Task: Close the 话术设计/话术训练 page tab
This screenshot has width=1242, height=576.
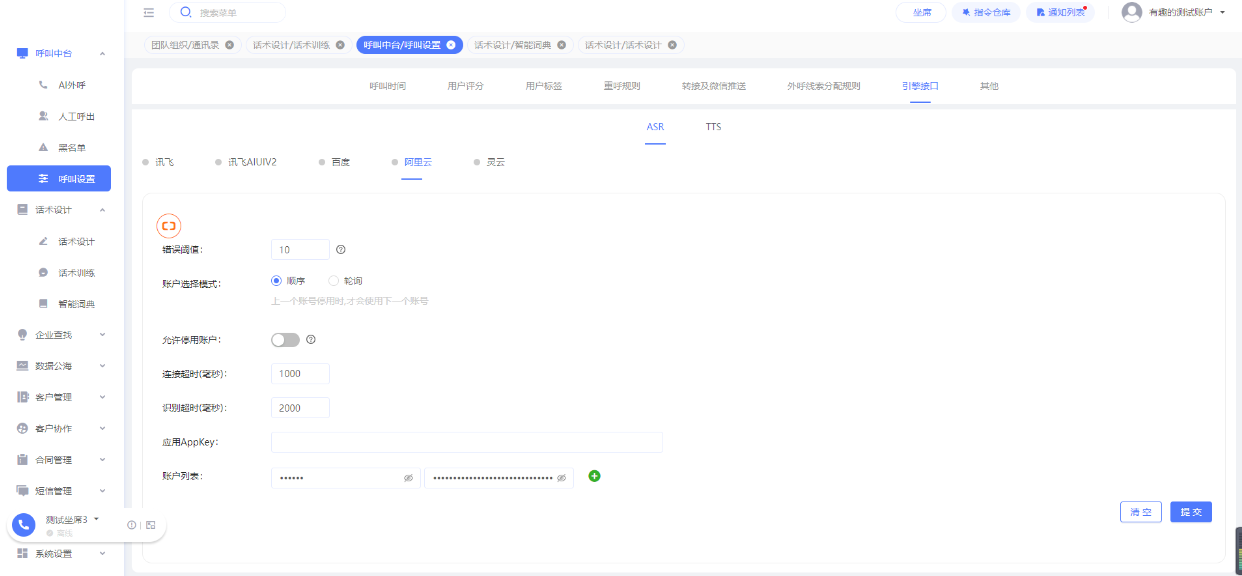Action: click(x=340, y=45)
